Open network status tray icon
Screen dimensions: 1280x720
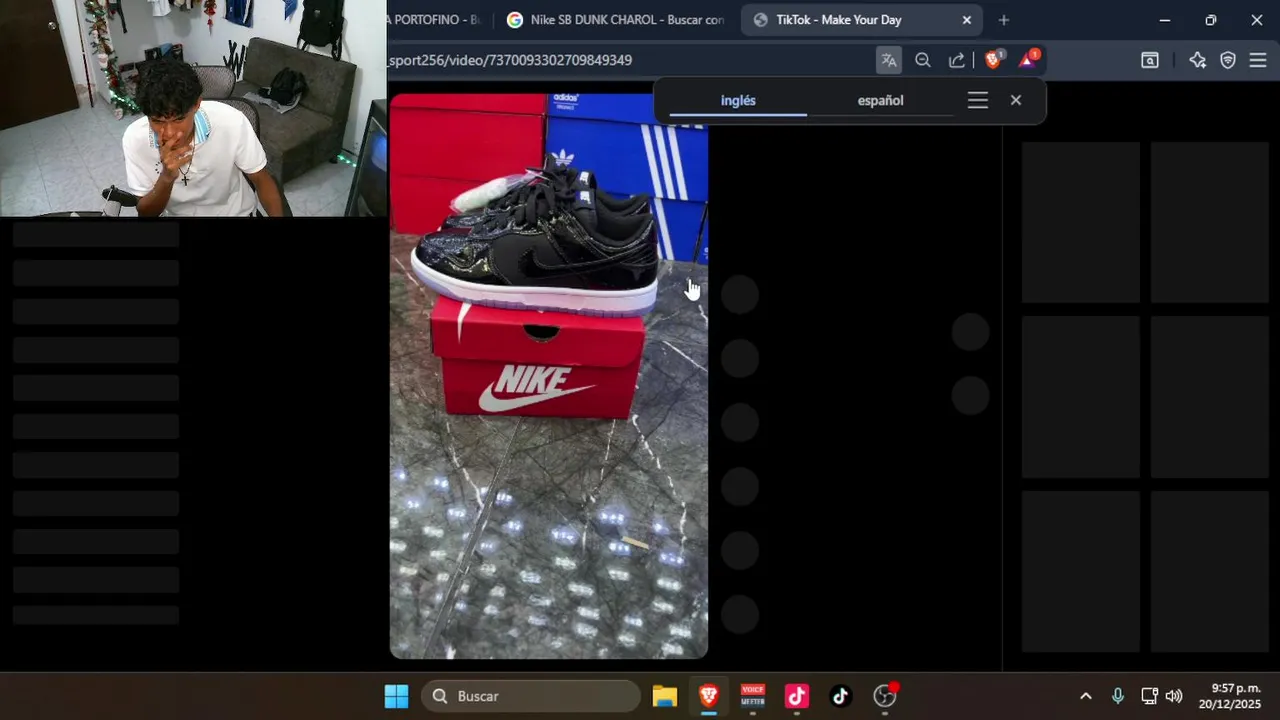1149,696
